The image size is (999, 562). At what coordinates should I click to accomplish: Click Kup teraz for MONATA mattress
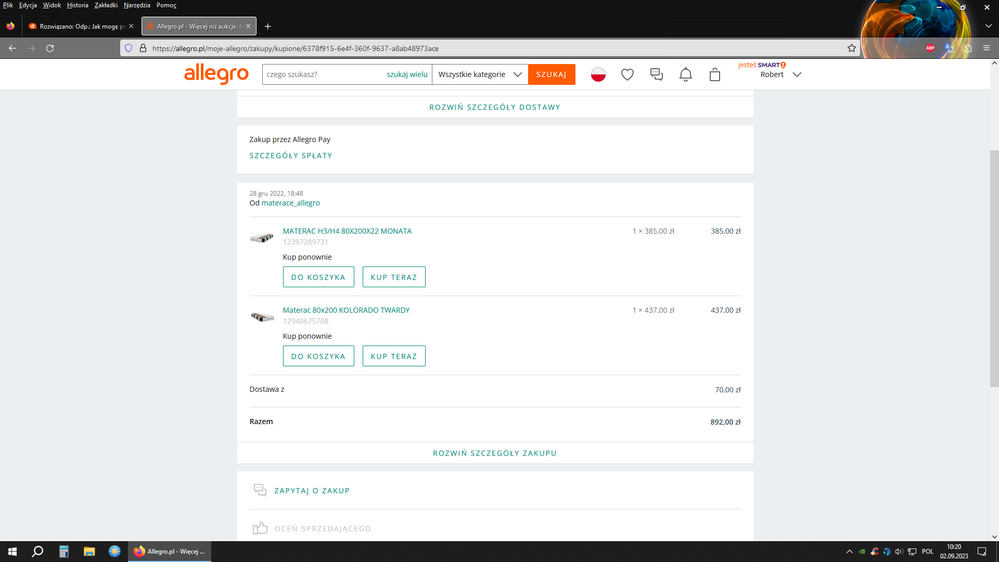pyautogui.click(x=394, y=277)
